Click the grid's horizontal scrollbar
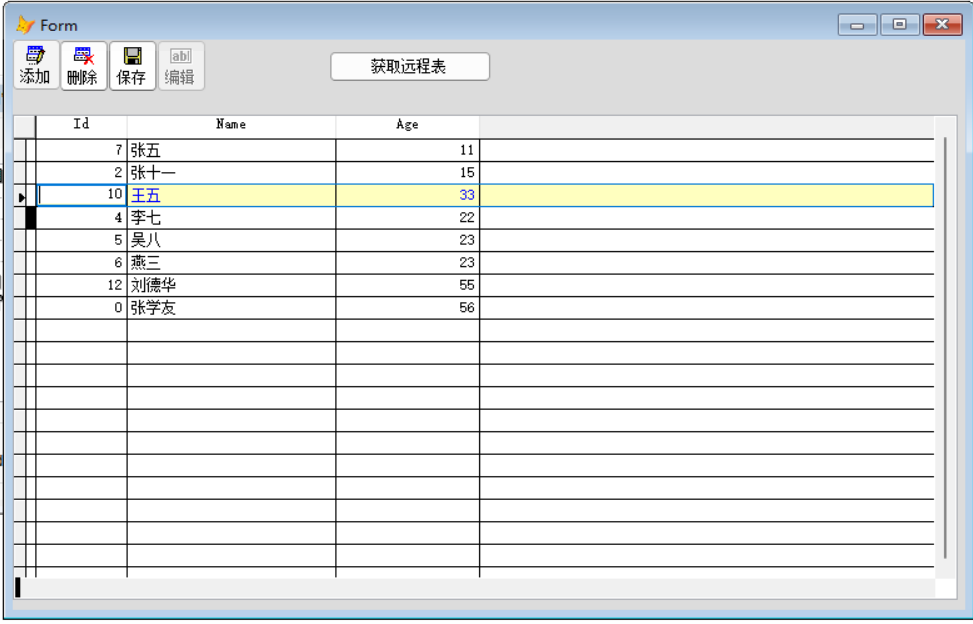The height and width of the screenshot is (624, 973). click(475, 588)
